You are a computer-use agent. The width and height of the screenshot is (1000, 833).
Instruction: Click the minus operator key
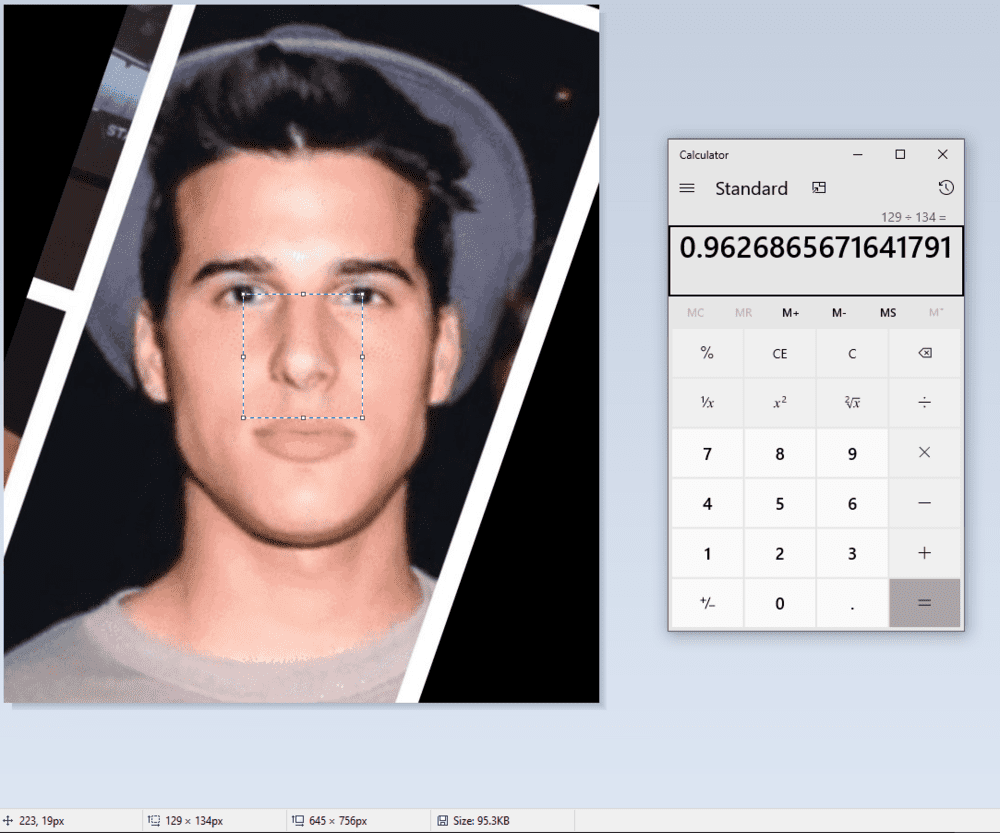point(925,503)
